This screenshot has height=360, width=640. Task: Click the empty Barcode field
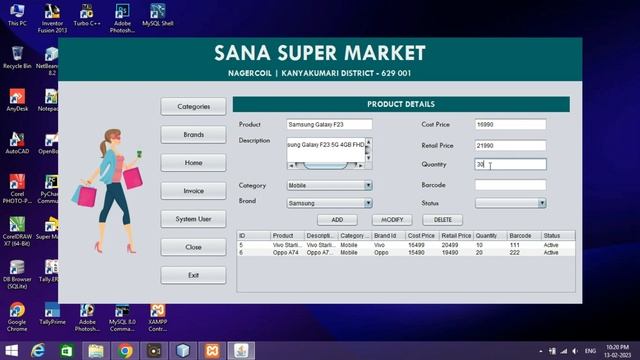pos(510,185)
